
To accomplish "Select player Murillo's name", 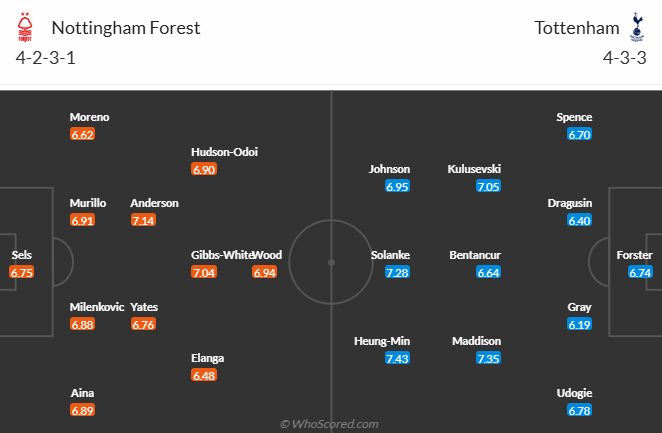I will coord(88,203).
